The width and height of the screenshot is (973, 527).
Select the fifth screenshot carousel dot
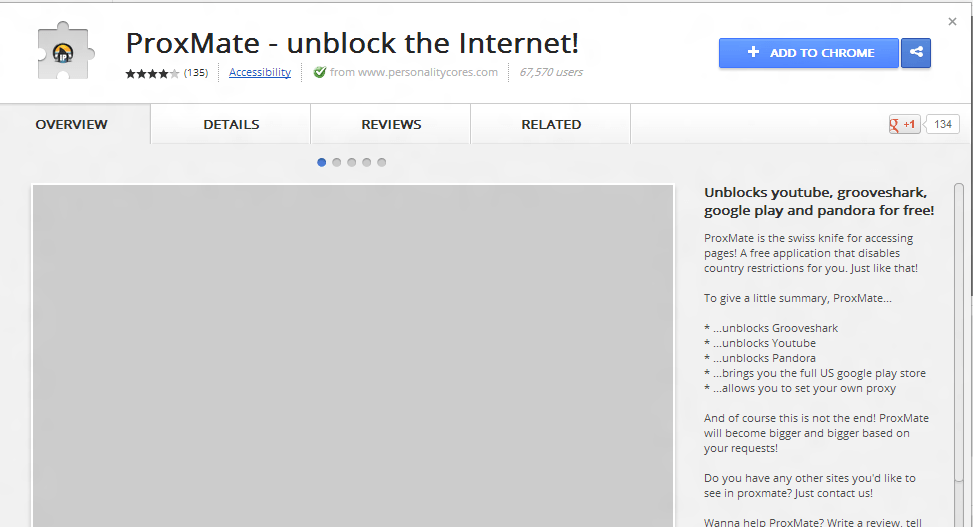[382, 163]
